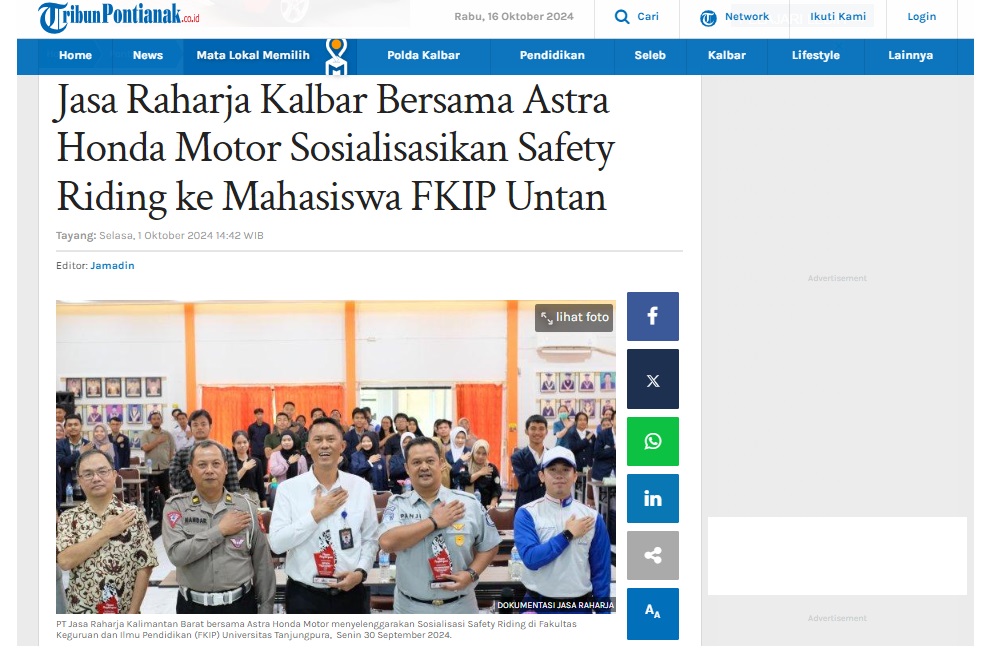The image size is (994, 657).
Task: Share article via WhatsApp
Action: tap(652, 441)
